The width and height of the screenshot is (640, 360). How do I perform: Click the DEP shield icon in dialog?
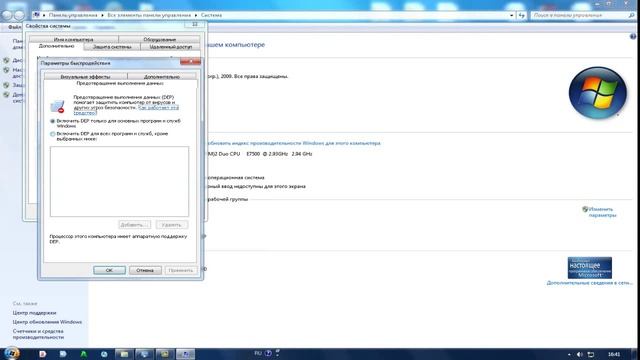tap(58, 106)
